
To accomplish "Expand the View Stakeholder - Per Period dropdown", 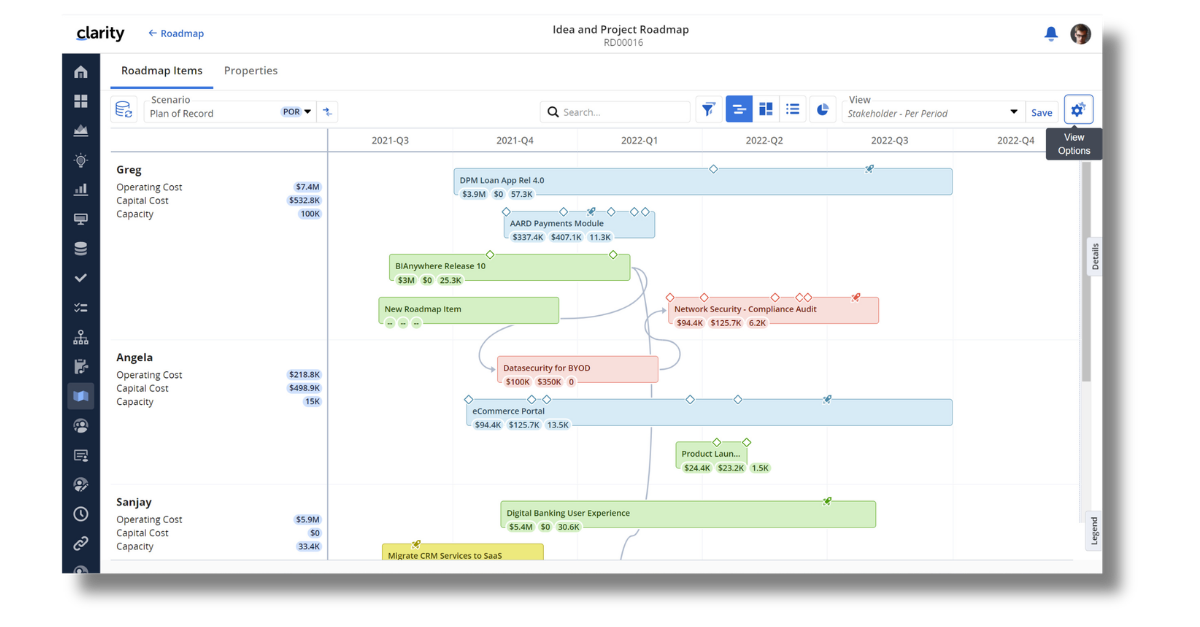I will (x=1013, y=112).
